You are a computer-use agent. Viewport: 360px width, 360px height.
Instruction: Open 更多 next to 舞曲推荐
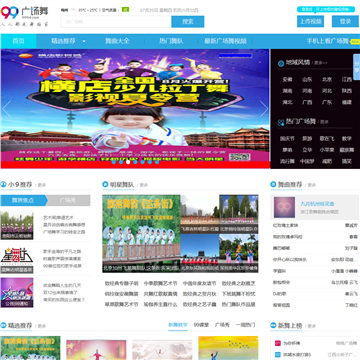(311, 185)
